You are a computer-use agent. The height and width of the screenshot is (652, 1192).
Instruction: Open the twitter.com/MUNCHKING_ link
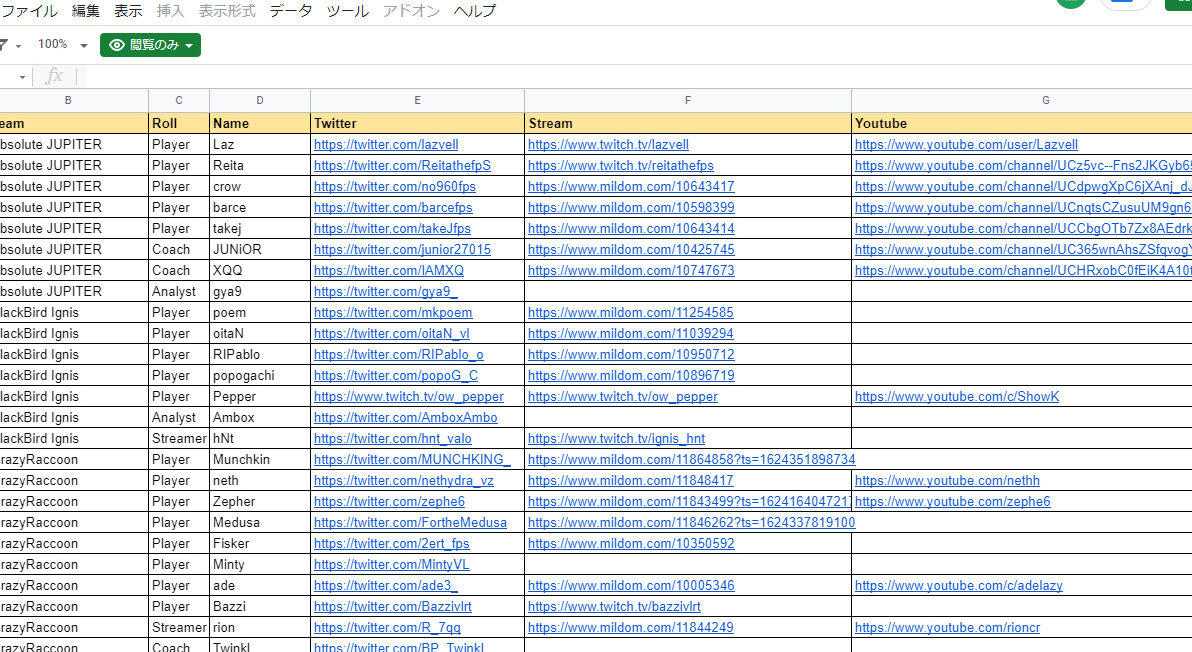[412, 460]
